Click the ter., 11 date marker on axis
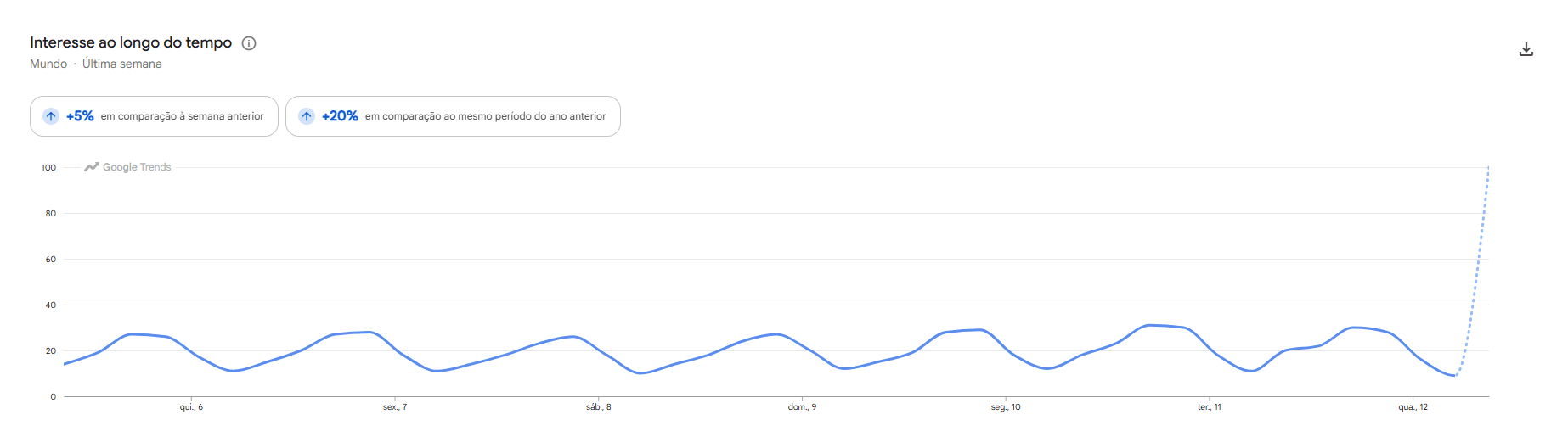Screen dimensions: 1568x448 1210,407
